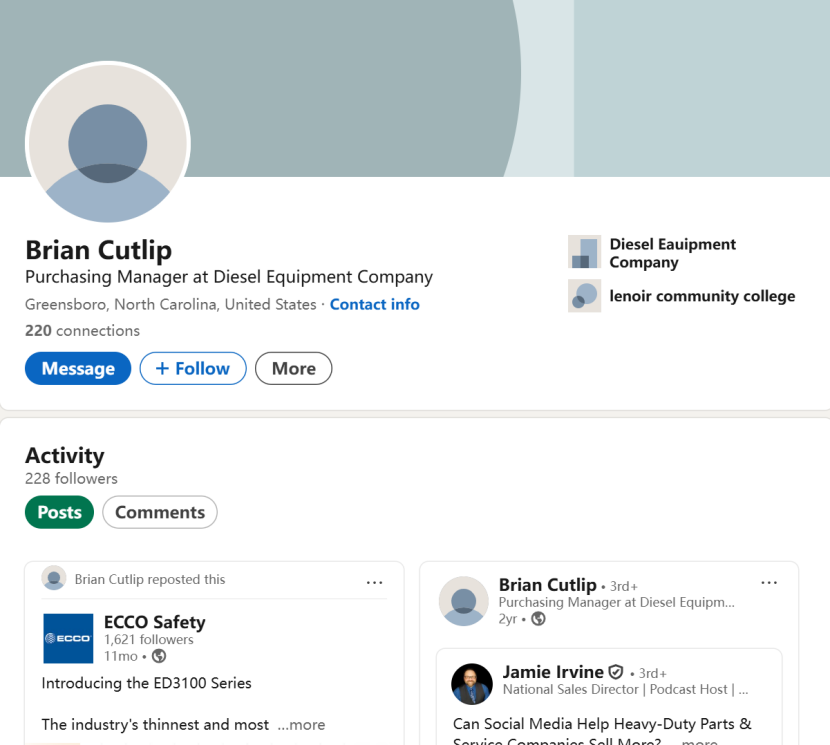Click small avatar beside 'reposted this'
Image resolution: width=830 pixels, height=745 pixels.
(x=54, y=578)
